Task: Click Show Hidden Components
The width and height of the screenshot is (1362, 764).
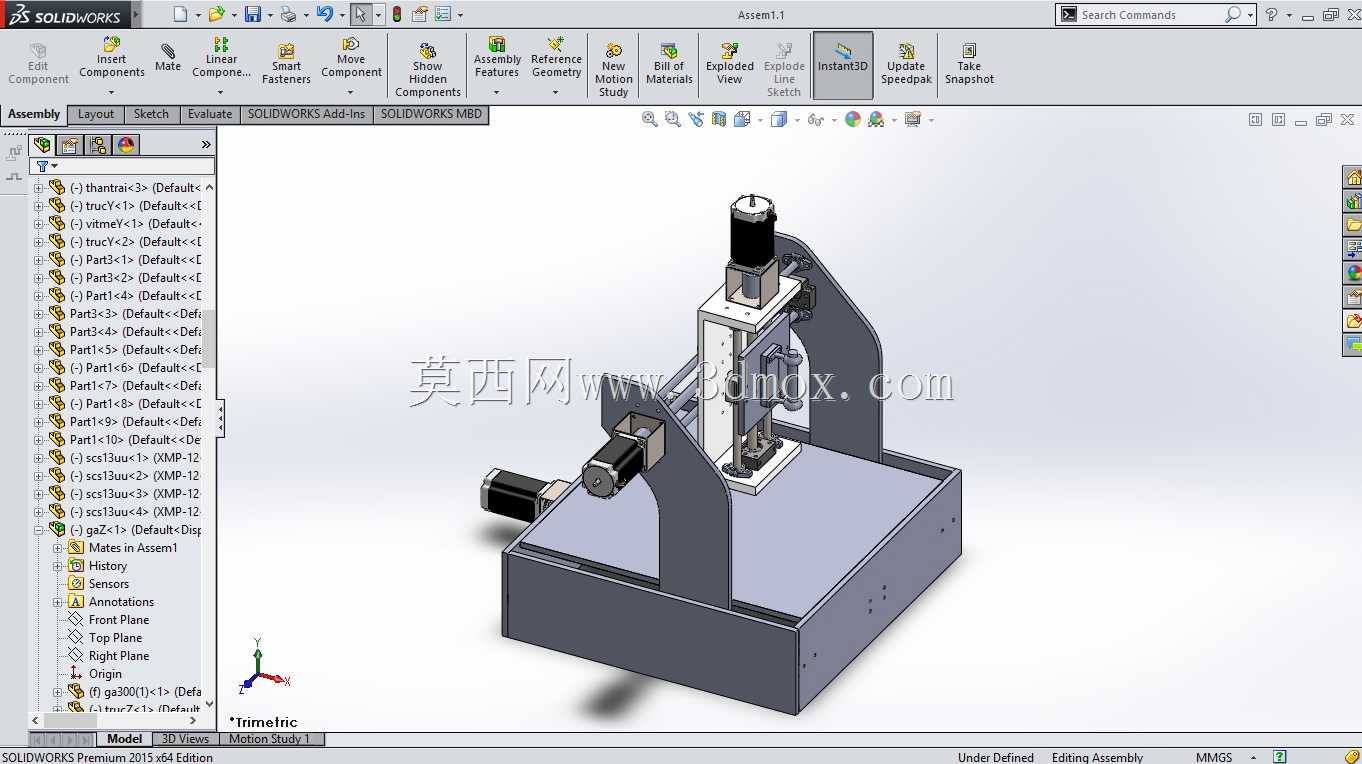Action: pyautogui.click(x=427, y=70)
